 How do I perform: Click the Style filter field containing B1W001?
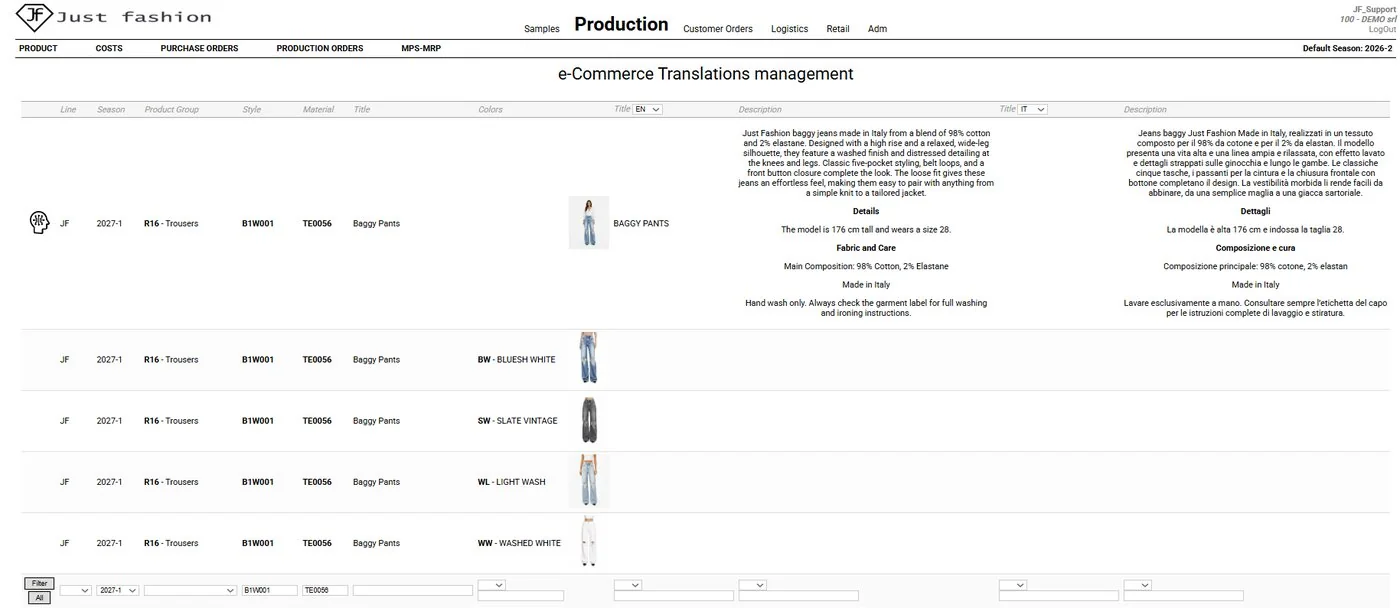[x=270, y=590]
